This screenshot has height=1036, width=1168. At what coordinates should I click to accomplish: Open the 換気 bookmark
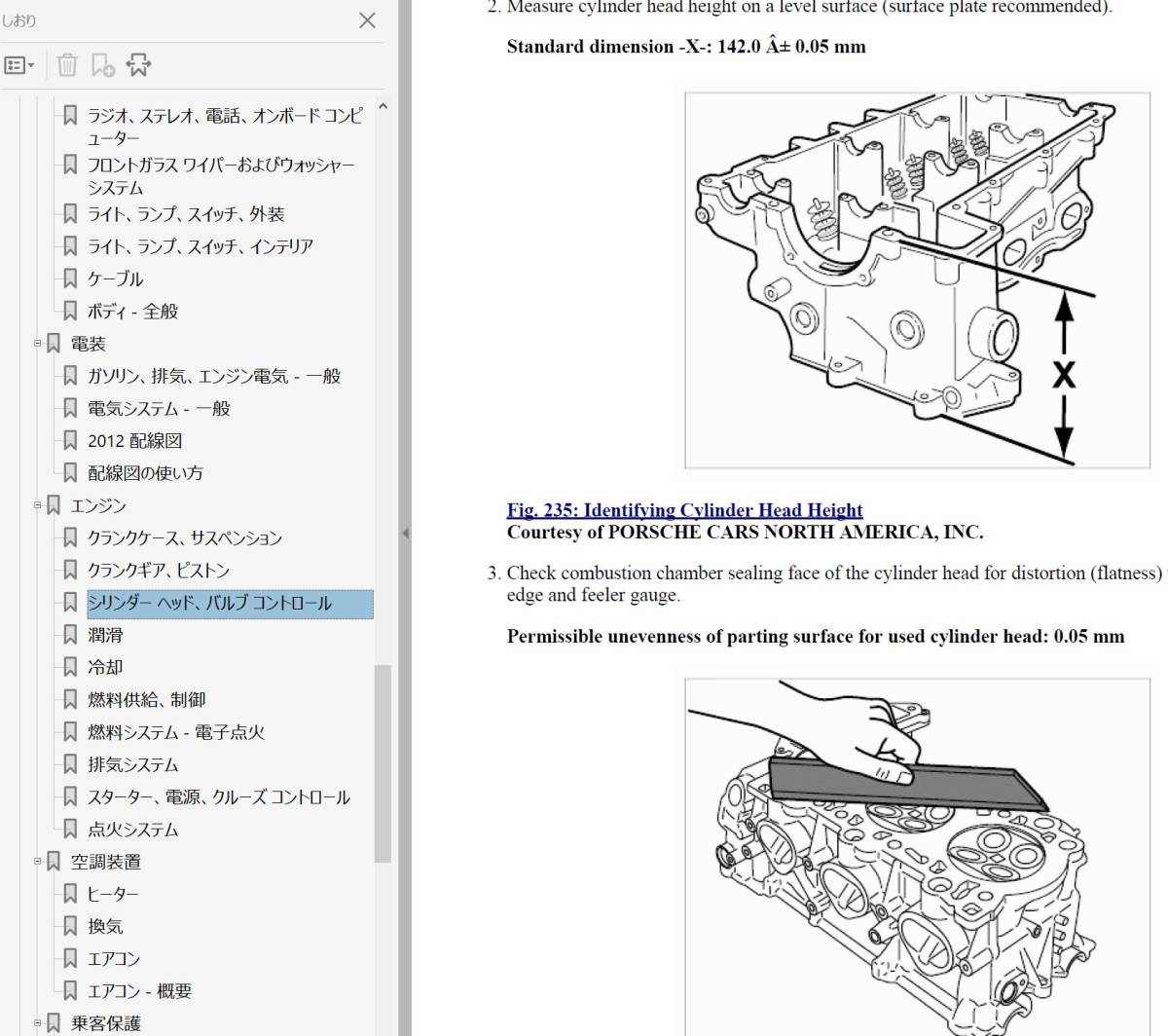click(x=105, y=926)
